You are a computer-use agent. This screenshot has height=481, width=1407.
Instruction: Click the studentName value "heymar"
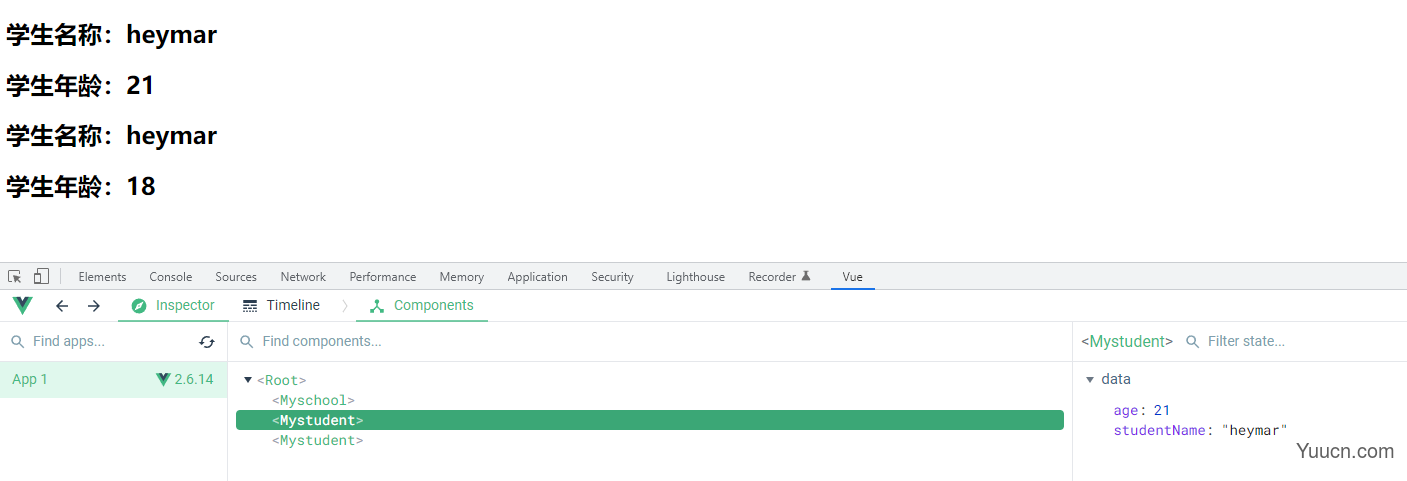click(x=1254, y=431)
